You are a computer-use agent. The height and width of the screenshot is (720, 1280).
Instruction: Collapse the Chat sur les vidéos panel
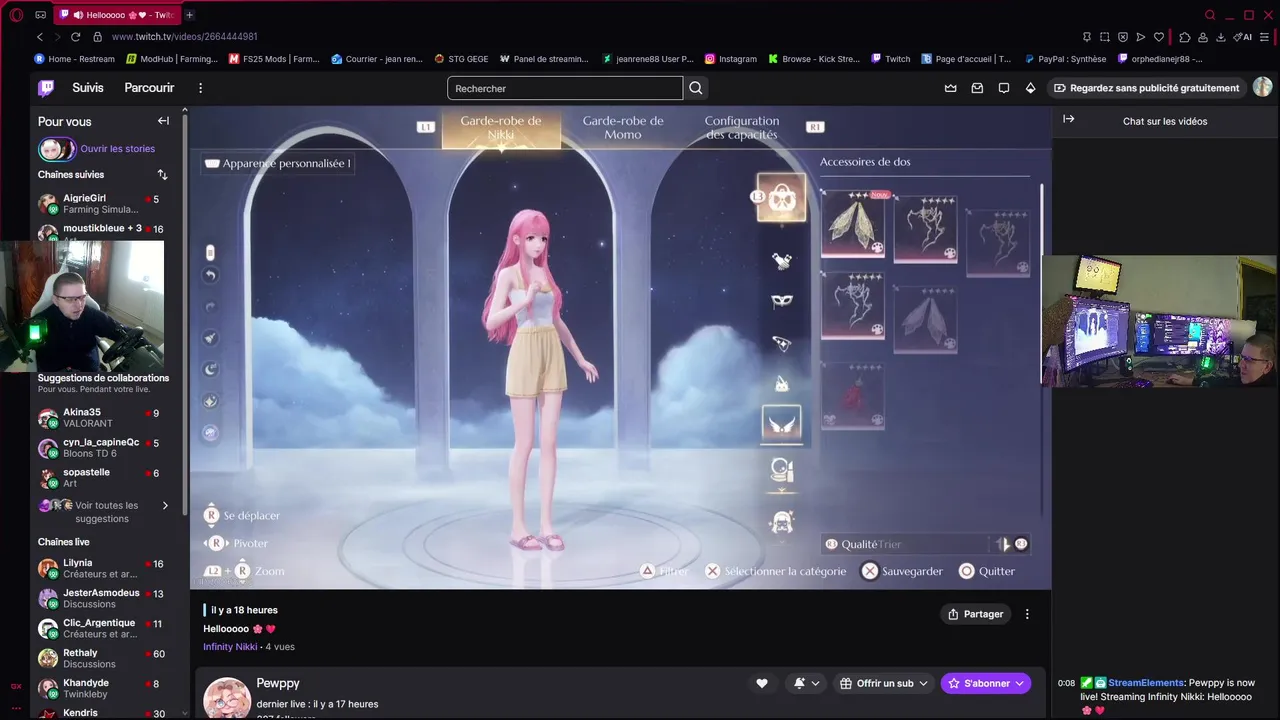click(1068, 119)
